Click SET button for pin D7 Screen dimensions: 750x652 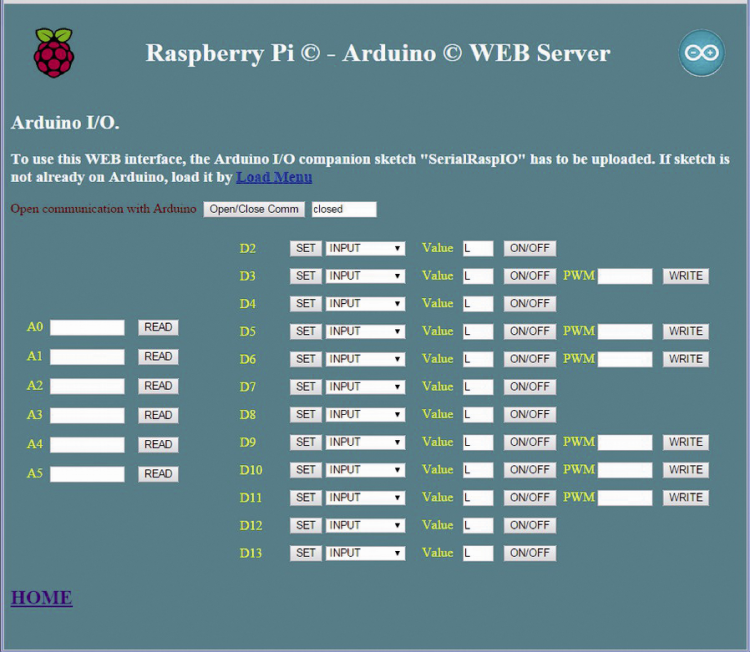[306, 387]
